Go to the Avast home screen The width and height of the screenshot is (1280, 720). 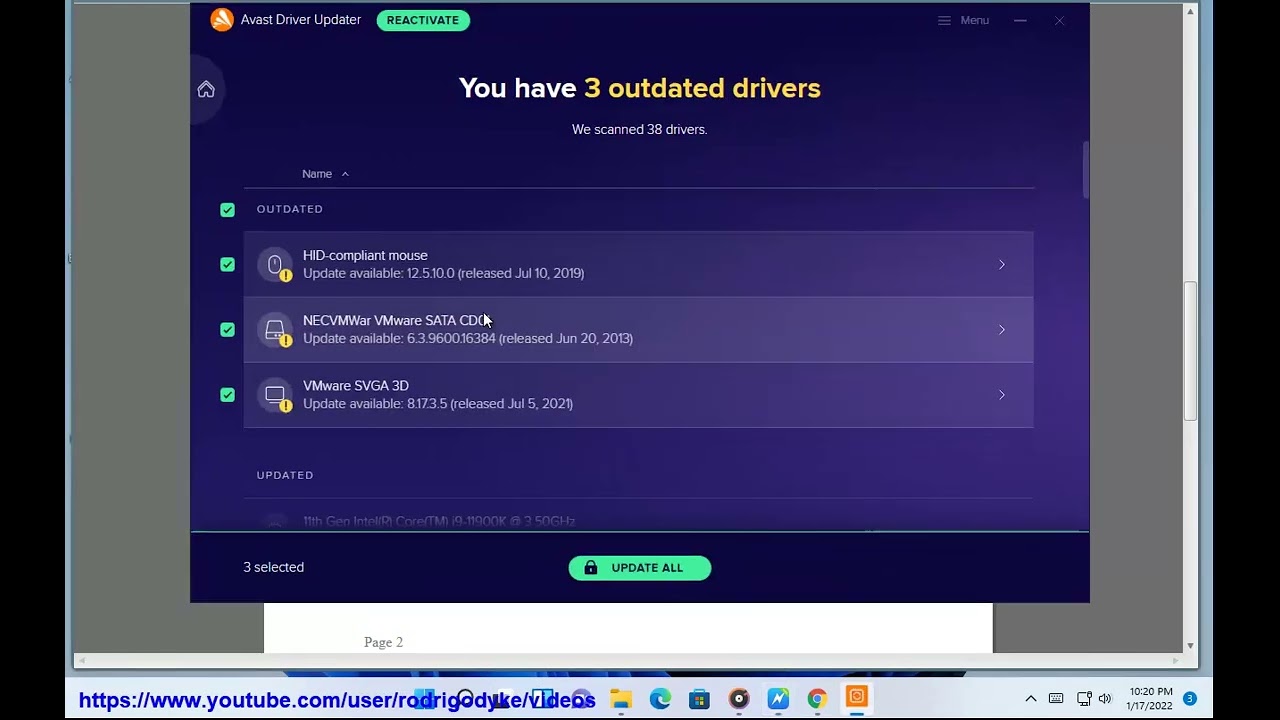click(206, 90)
